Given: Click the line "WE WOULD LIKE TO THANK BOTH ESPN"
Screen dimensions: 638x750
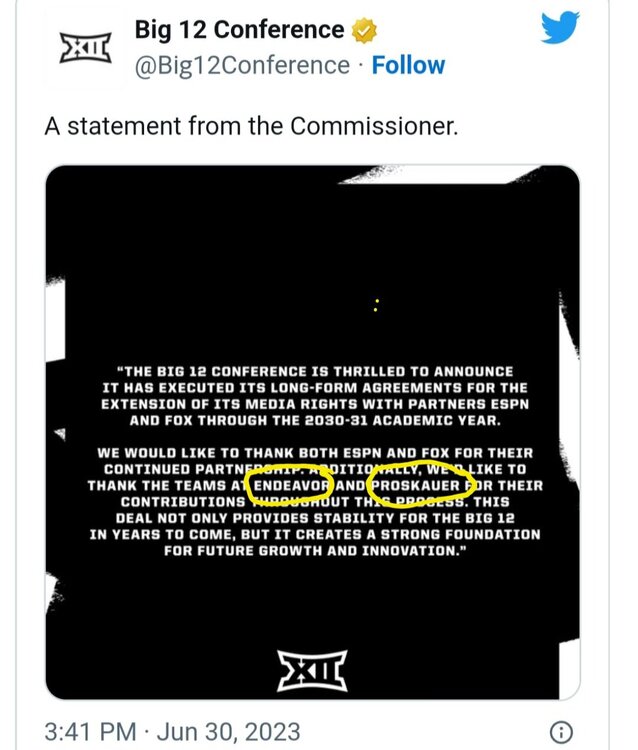Looking at the screenshot, I should [313, 452].
